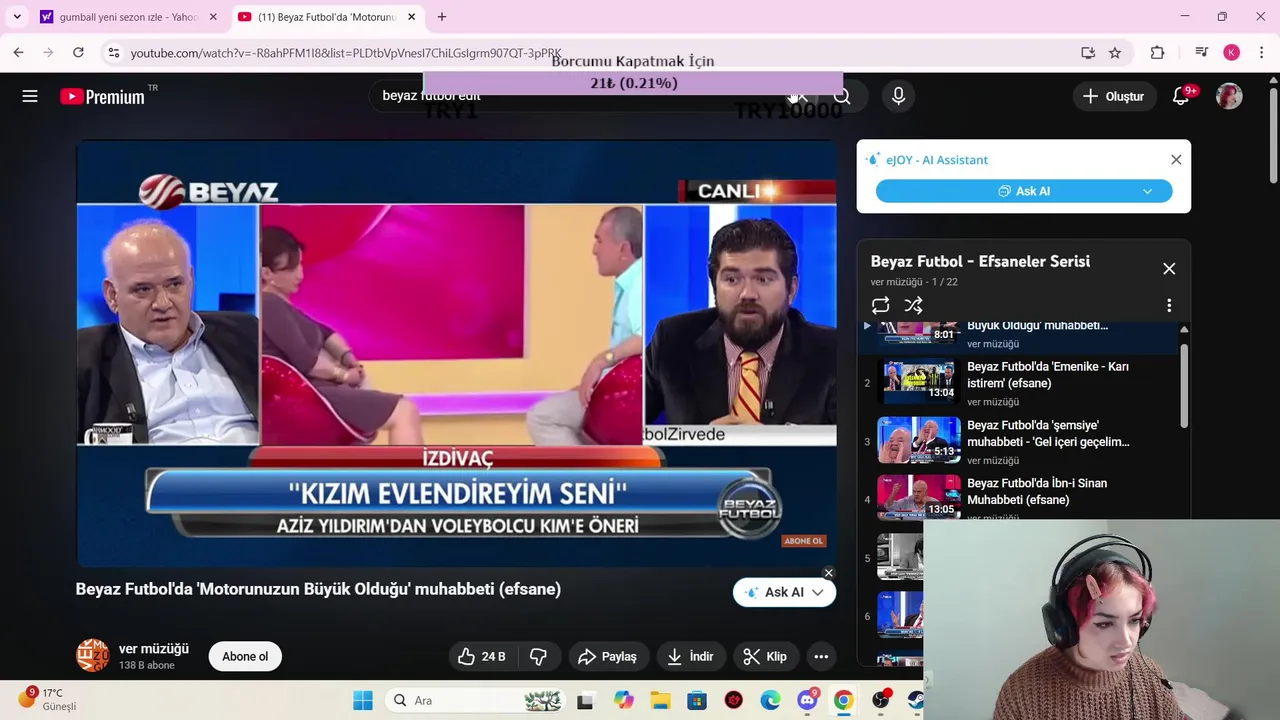The width and height of the screenshot is (1280, 720).
Task: Reload the page in Chrome
Action: (78, 52)
